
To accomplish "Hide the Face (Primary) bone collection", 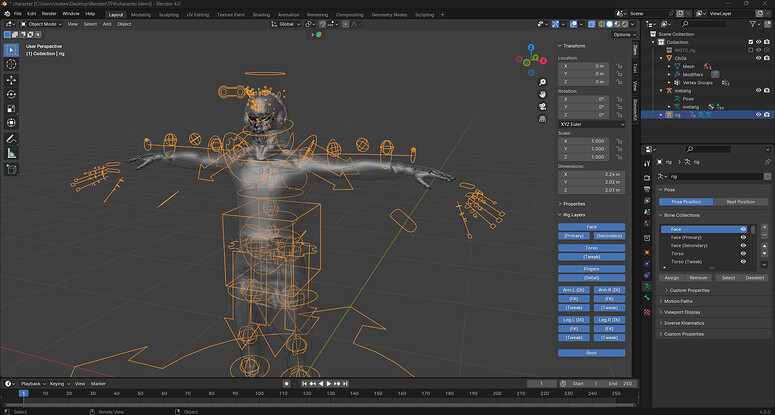I will pos(743,238).
